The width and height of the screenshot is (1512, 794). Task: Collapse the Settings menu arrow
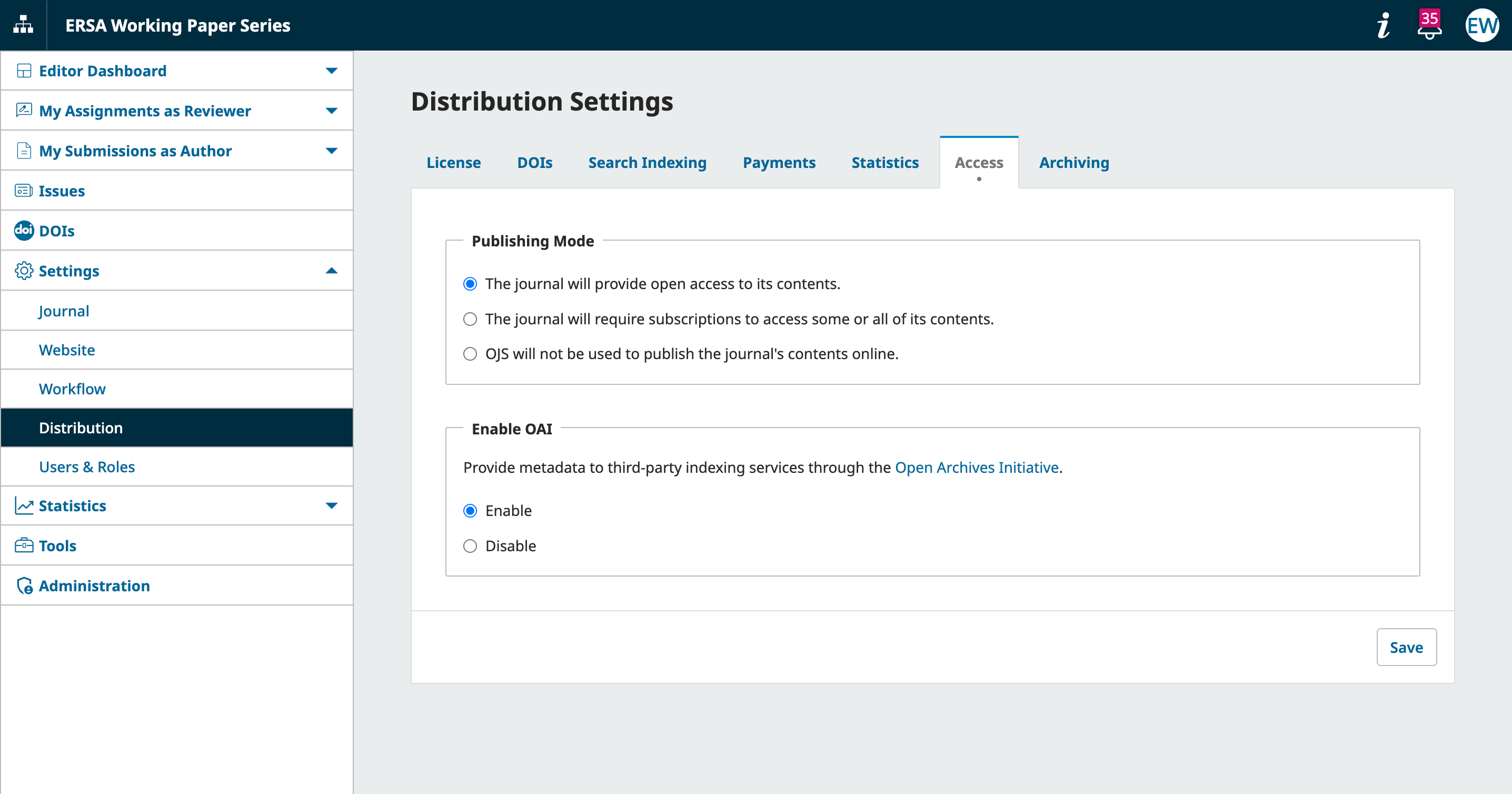(331, 271)
